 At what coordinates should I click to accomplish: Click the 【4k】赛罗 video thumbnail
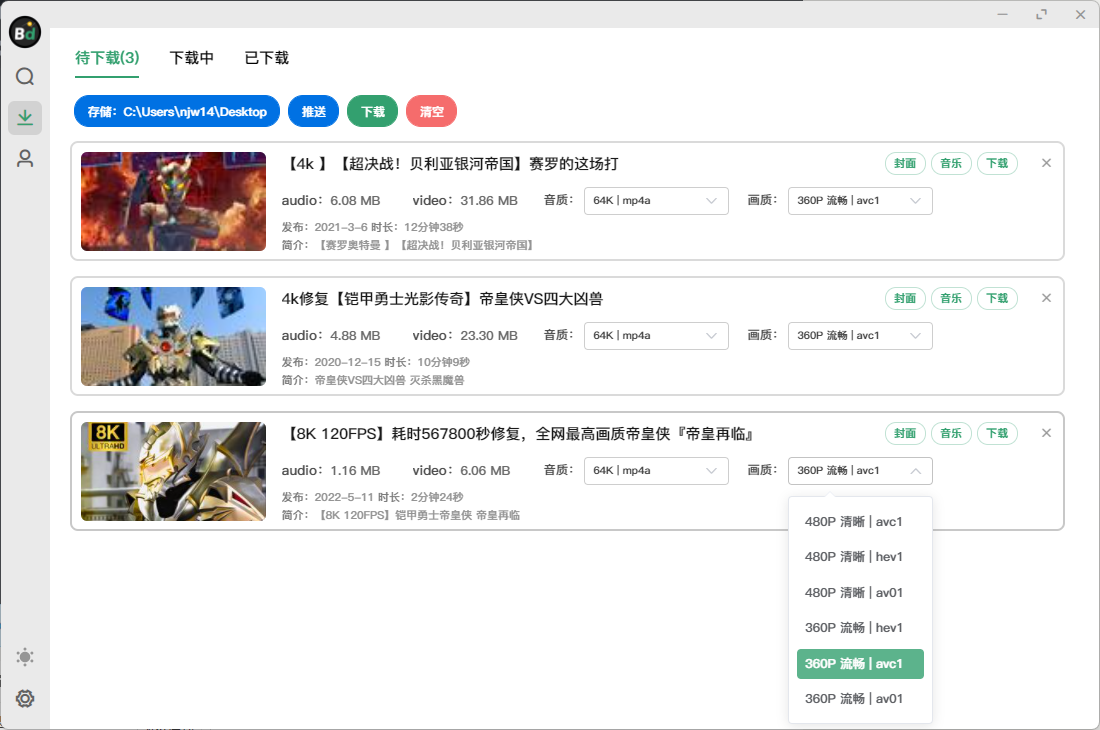pos(173,201)
